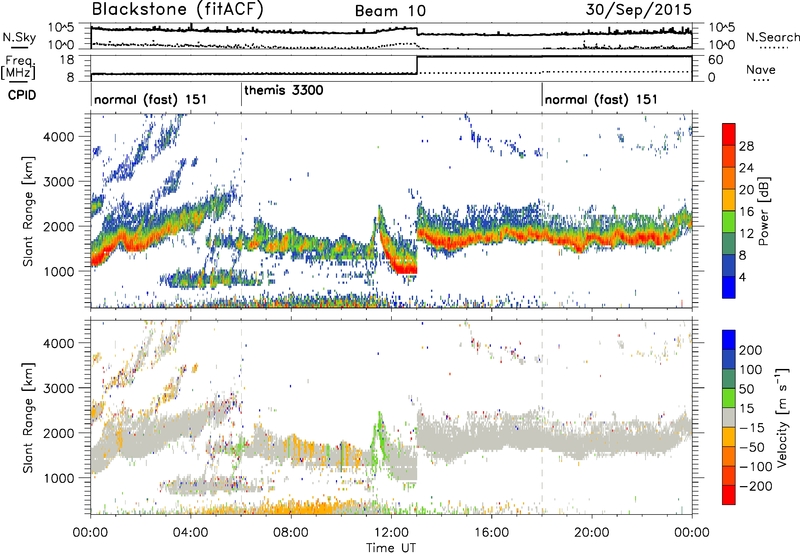Click the 'N.Sky' legend label
Screen dimensions: 800x554
[x=19, y=37]
